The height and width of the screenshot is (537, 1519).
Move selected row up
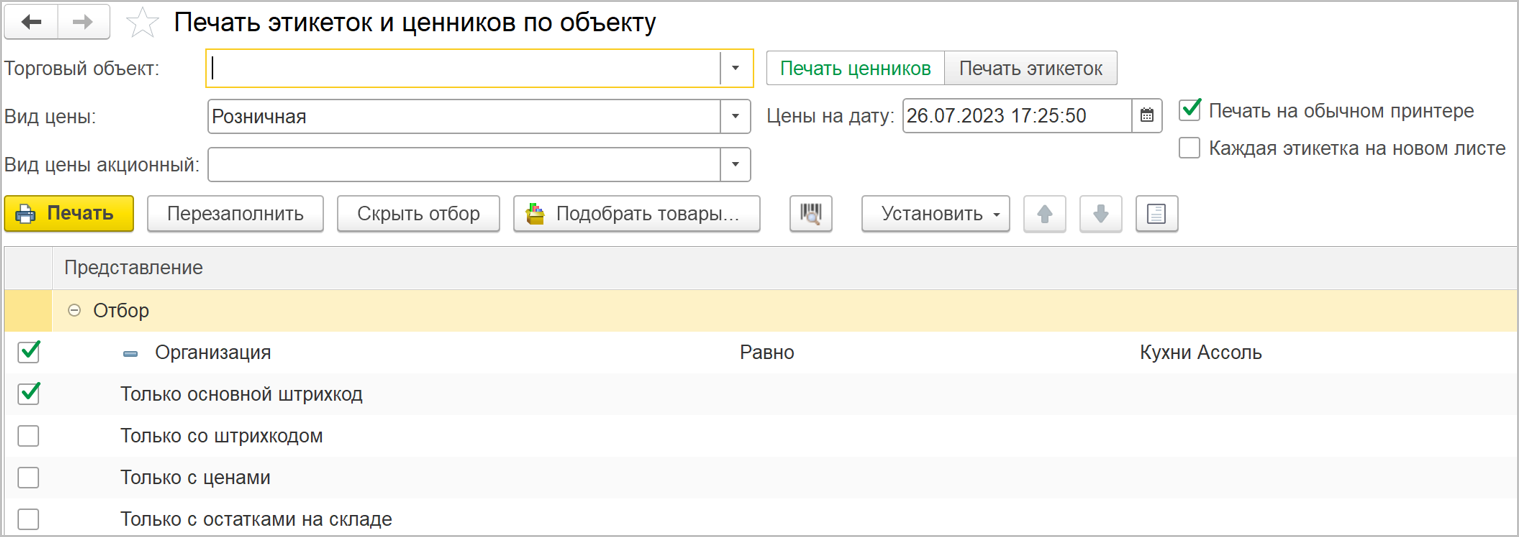coord(1045,214)
